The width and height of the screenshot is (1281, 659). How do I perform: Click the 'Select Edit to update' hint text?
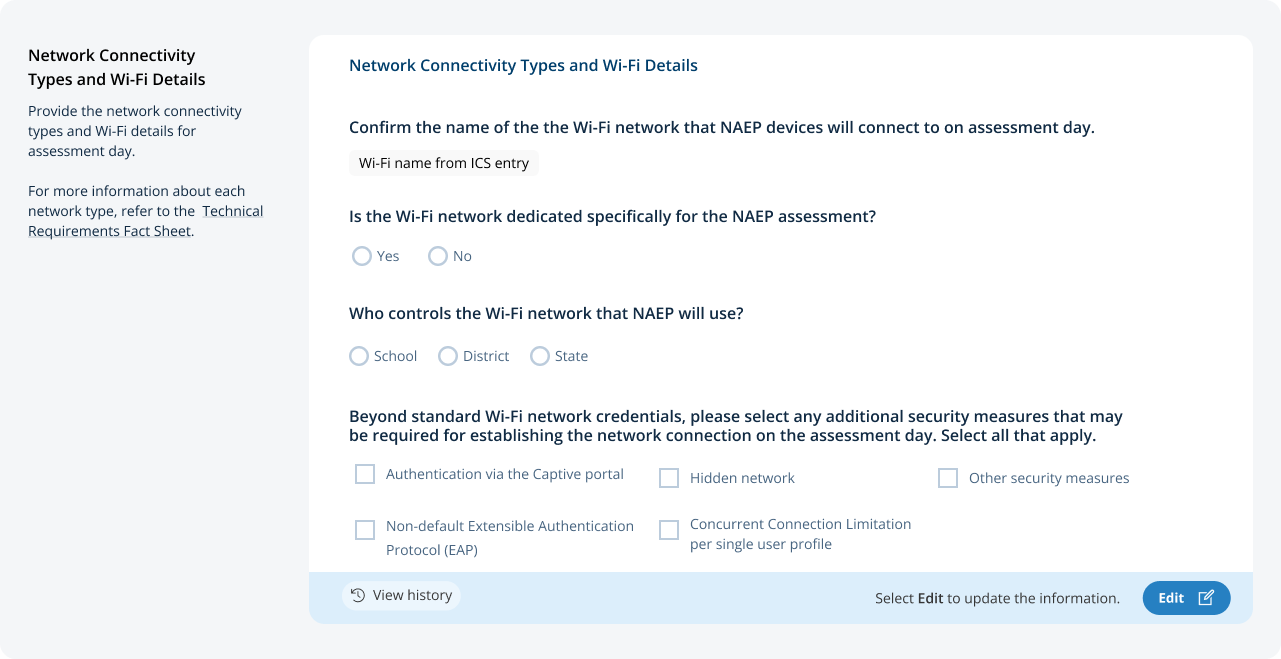997,598
